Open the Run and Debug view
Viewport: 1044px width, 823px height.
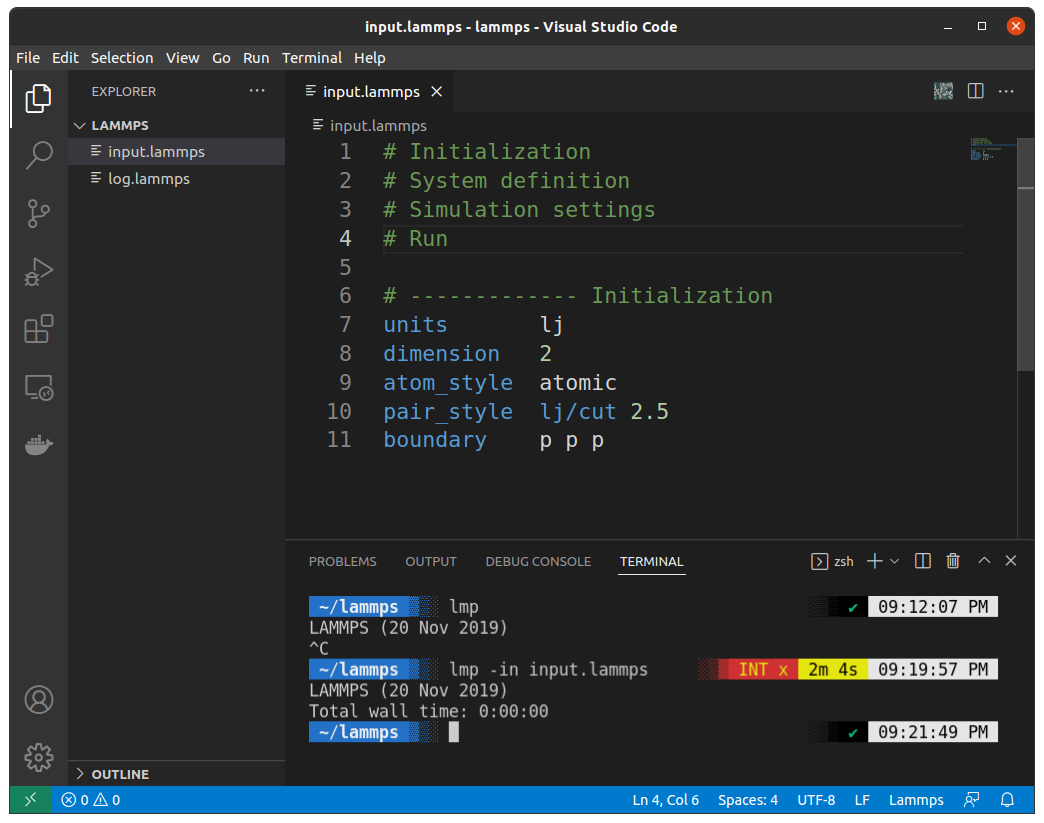pos(38,272)
